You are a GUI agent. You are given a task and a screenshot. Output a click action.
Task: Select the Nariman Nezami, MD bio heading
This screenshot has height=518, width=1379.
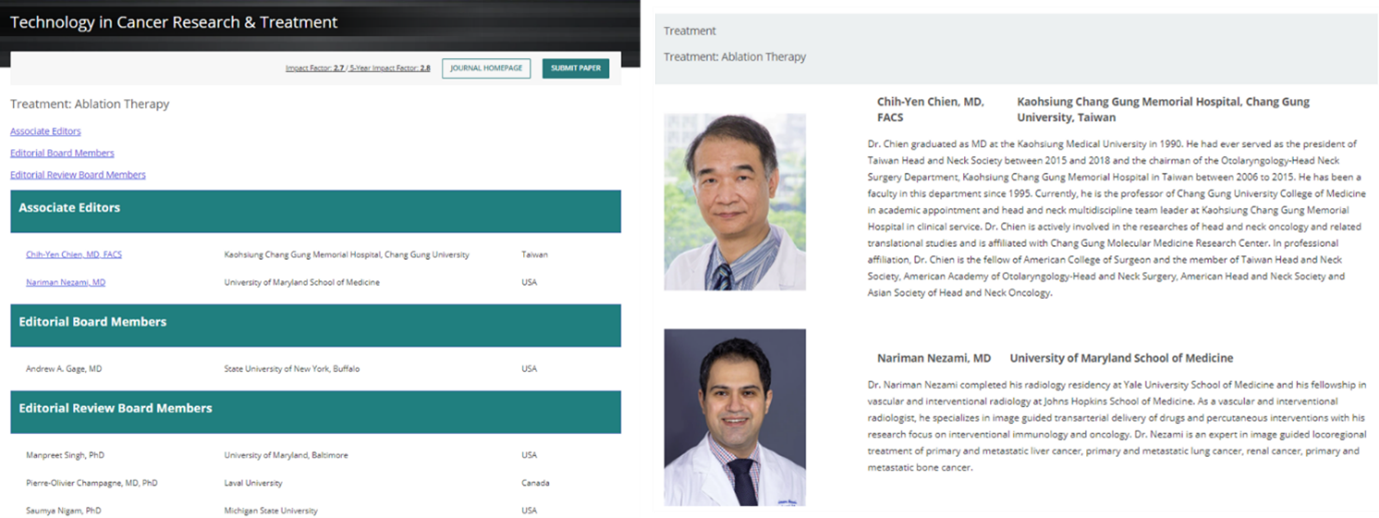click(x=934, y=358)
